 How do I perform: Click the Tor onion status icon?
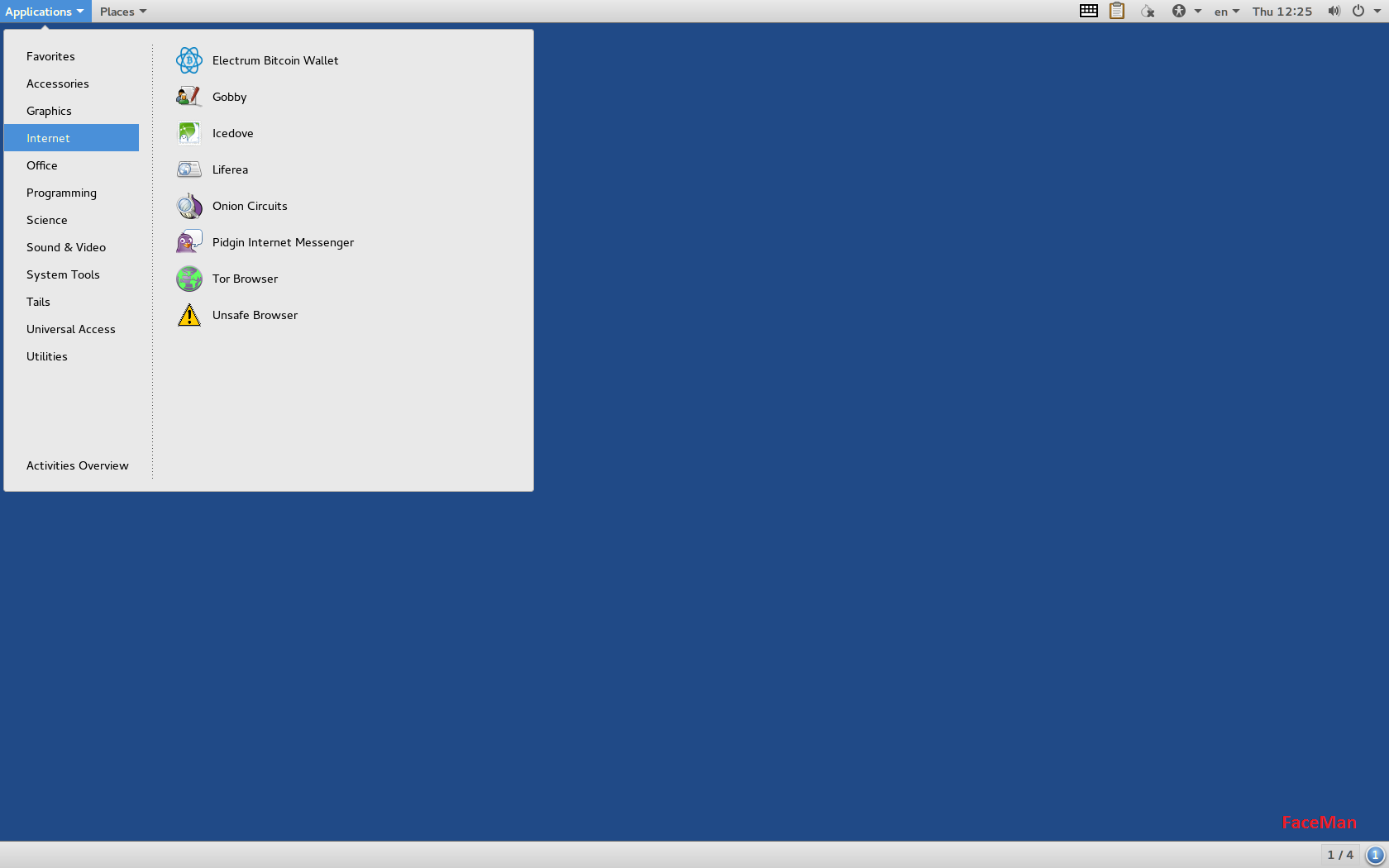click(1148, 11)
